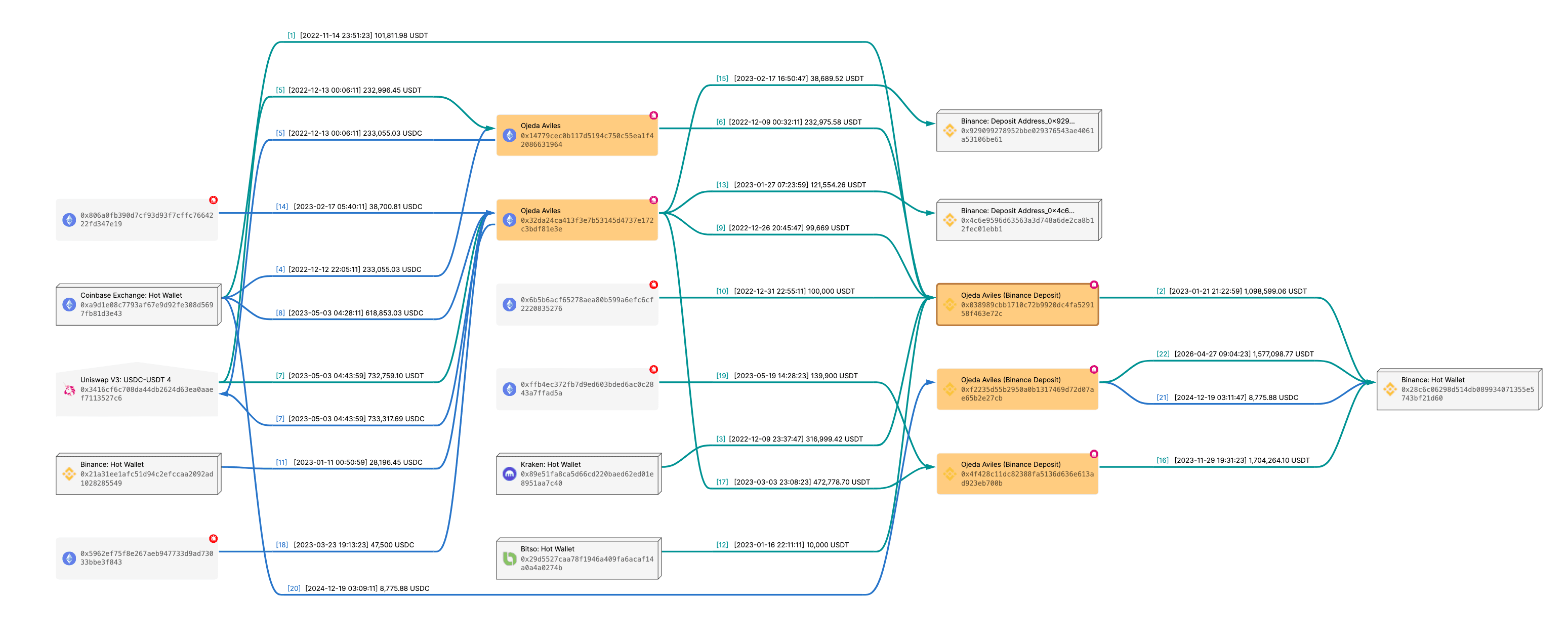Select transfer label [18] 47,500 USDC

(345, 545)
